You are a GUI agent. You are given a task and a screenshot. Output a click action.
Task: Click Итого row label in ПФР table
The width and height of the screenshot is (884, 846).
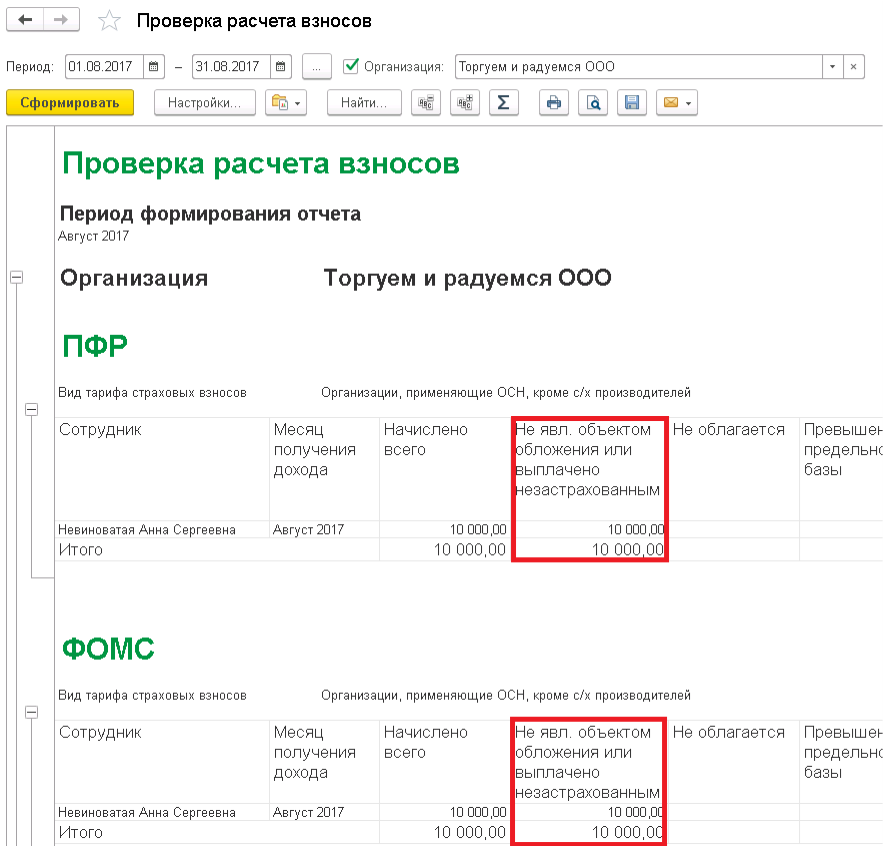click(x=81, y=550)
